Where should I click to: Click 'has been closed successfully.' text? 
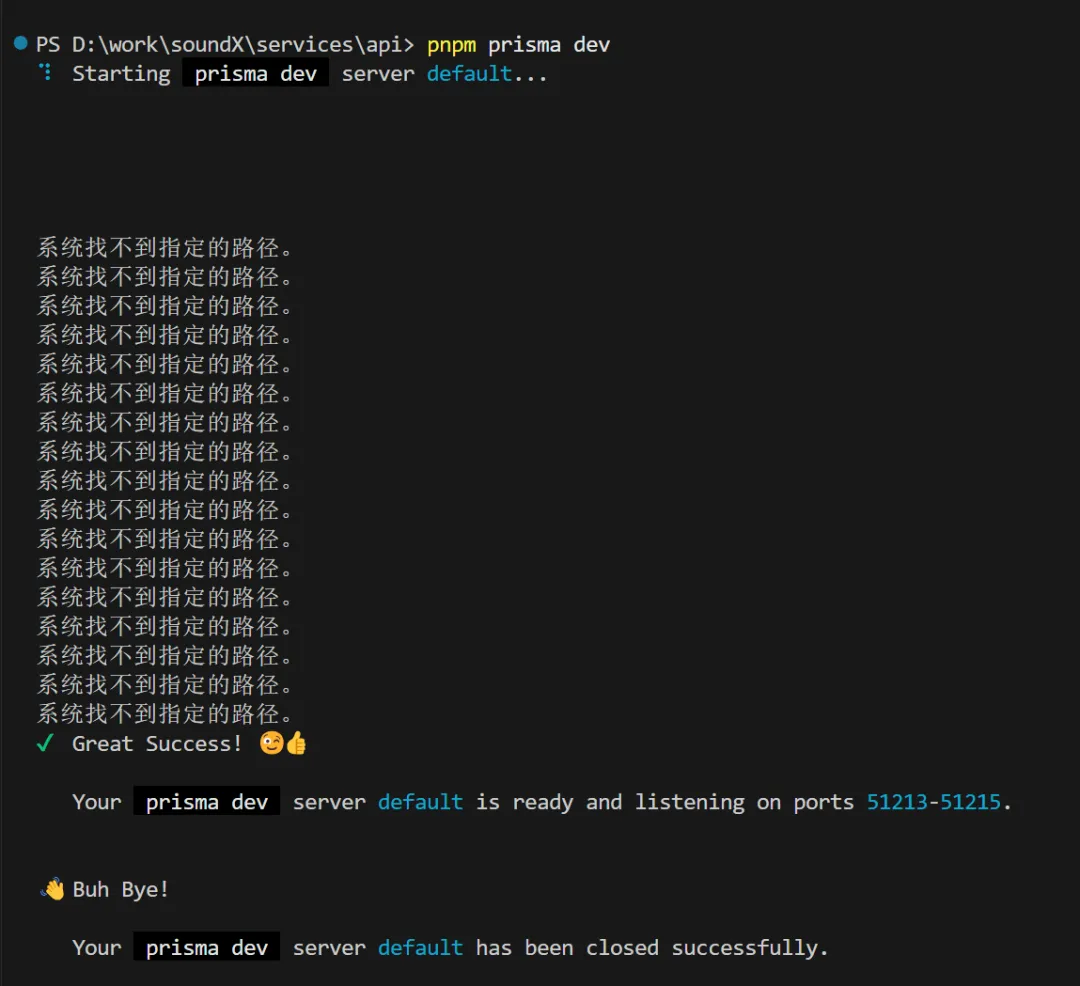tap(652, 948)
